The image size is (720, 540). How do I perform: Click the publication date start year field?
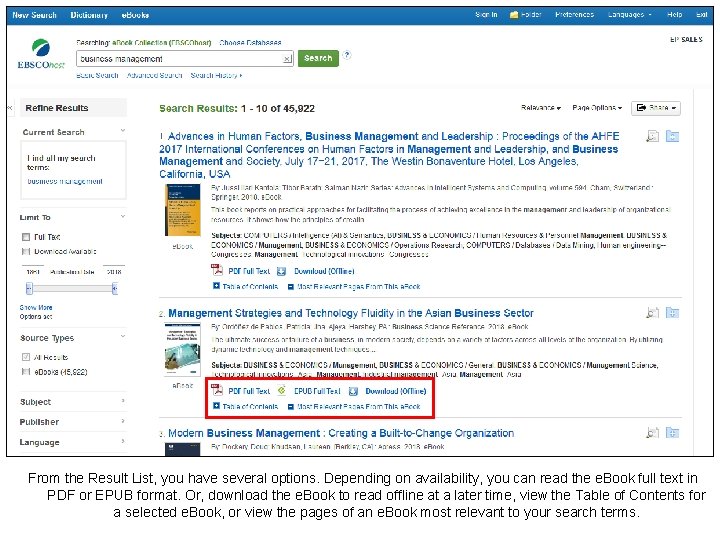[33, 272]
